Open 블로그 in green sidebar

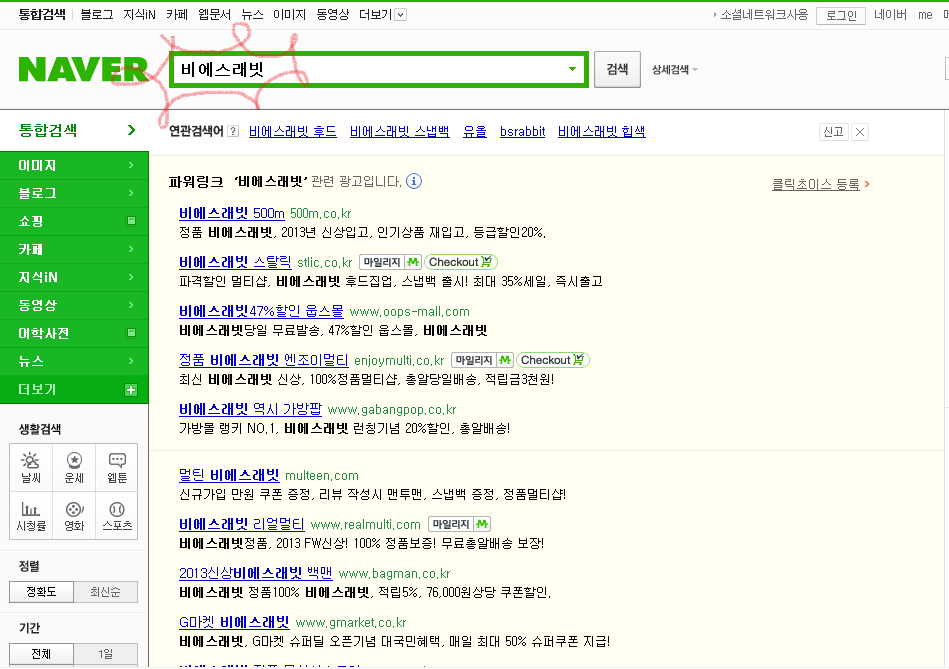click(74, 193)
